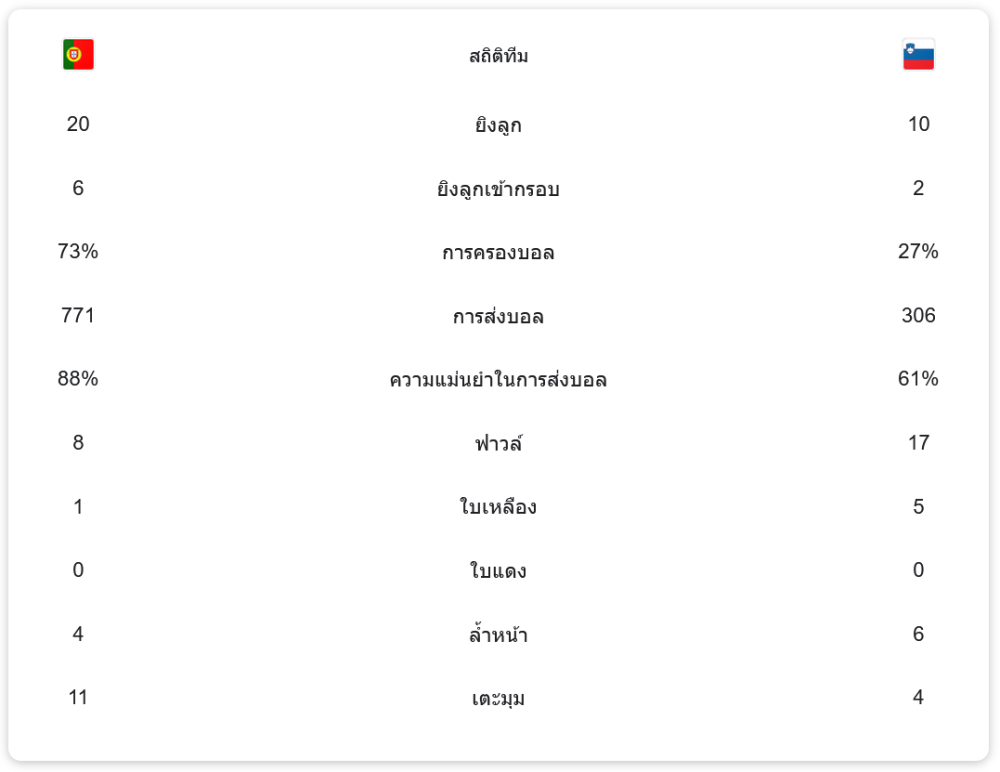Click the ความแม่นยำในการส่งบอล label
1000x772 pixels.
tap(498, 380)
